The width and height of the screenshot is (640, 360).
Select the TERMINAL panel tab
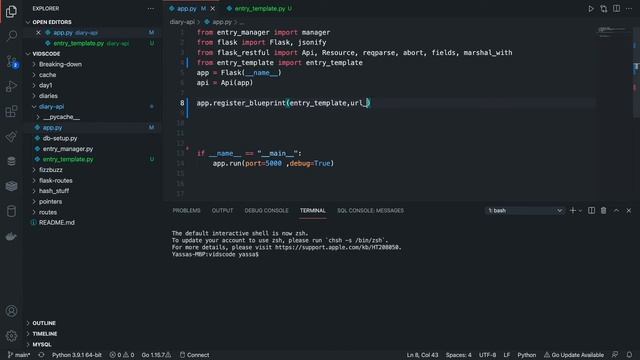coord(313,211)
